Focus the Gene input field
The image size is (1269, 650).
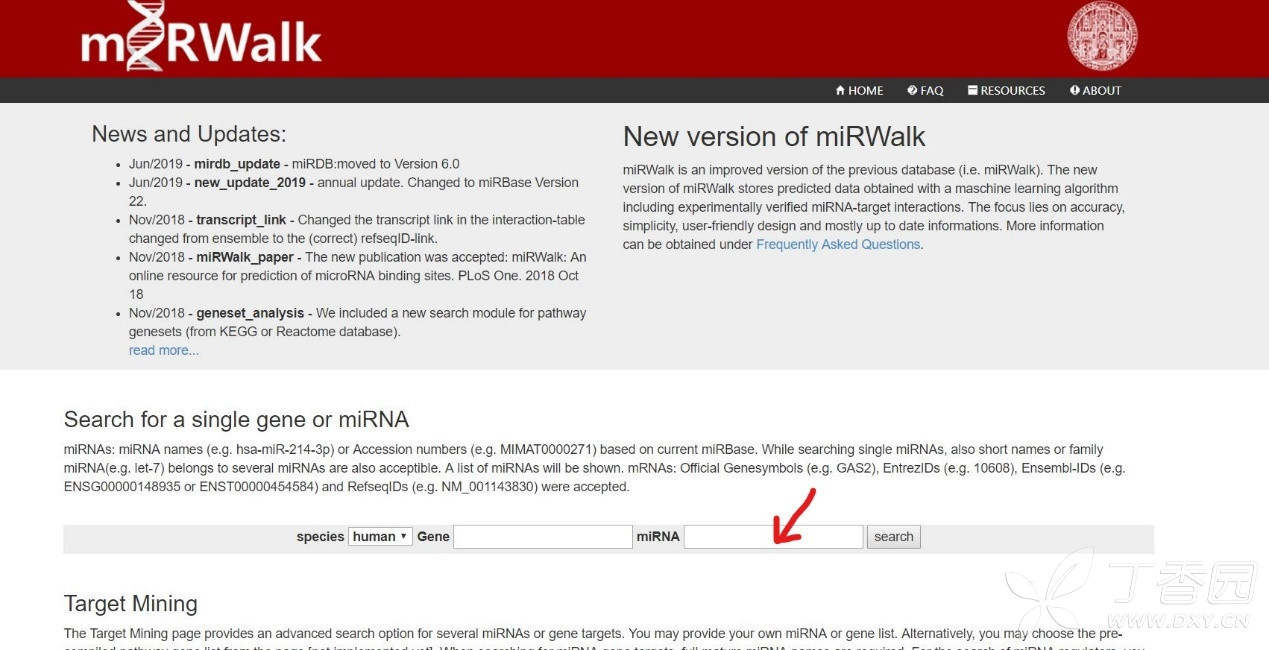coord(542,537)
